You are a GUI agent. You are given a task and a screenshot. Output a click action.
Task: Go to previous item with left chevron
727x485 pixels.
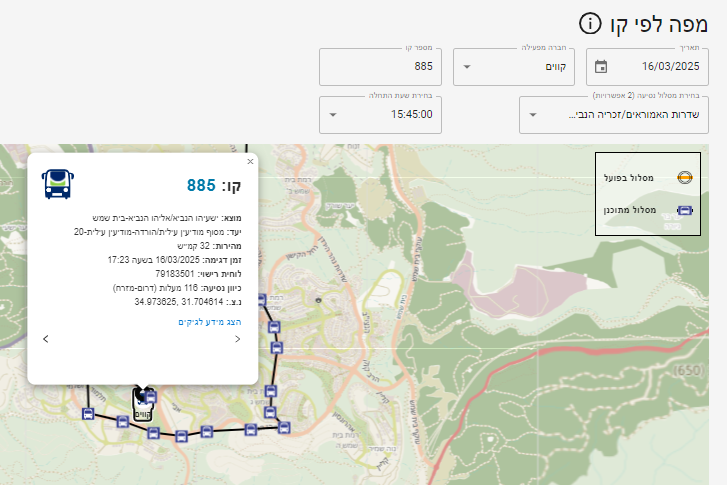(46, 340)
